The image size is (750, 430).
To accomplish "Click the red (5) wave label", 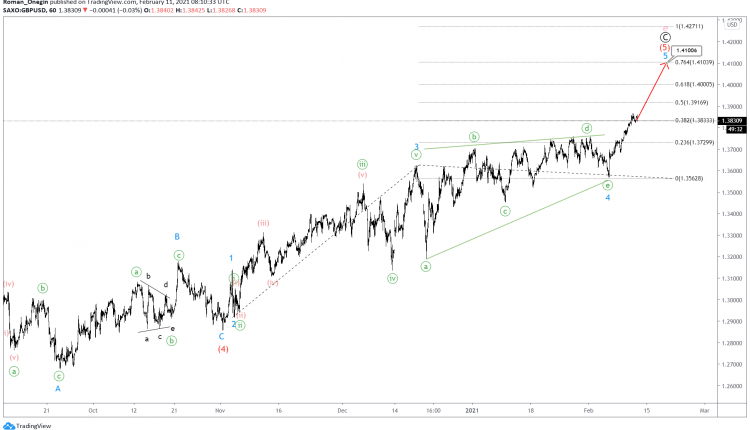I will pos(664,47).
